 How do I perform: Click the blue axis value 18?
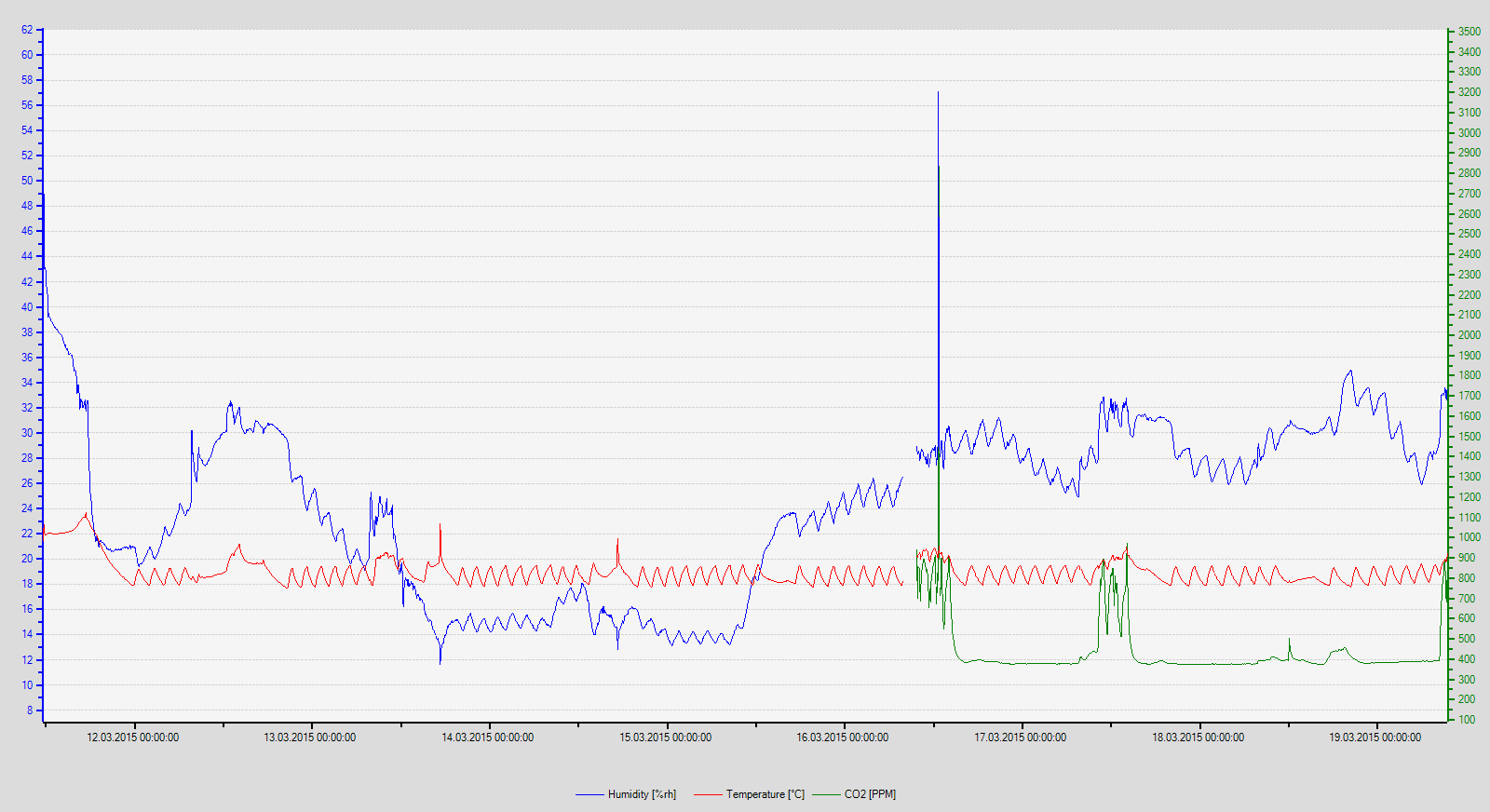[27, 584]
